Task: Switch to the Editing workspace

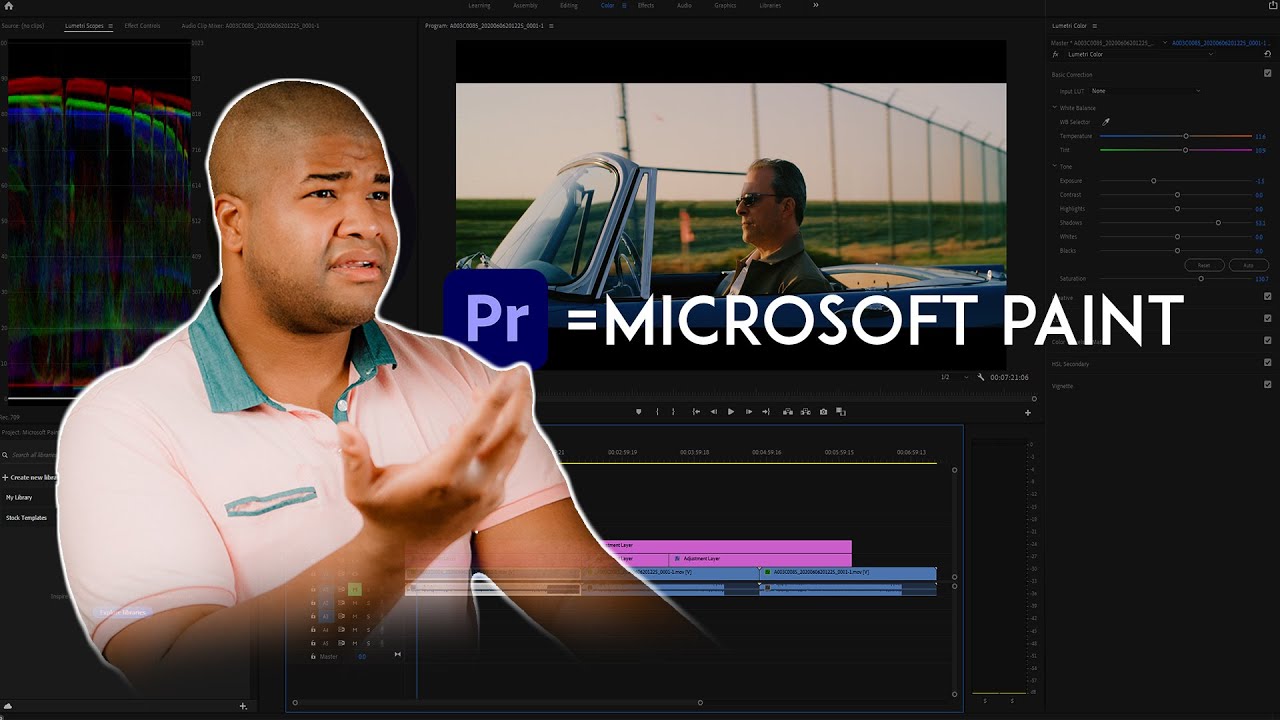Action: click(569, 6)
